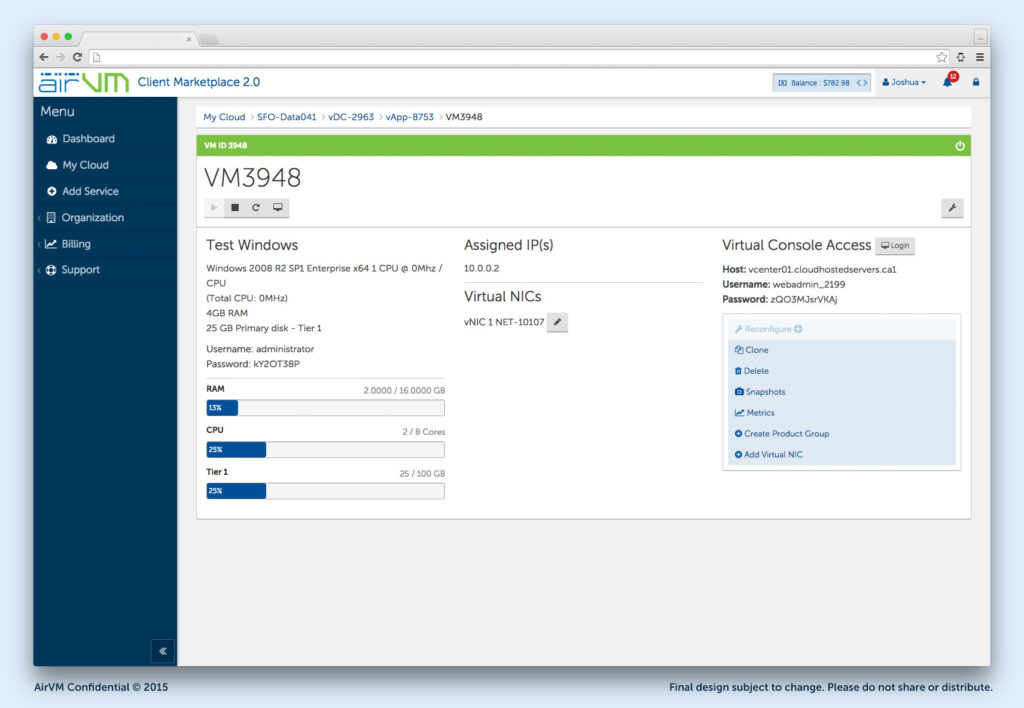The width and height of the screenshot is (1024, 708).
Task: Click the Tier 1 25% progress bar
Action: (325, 491)
